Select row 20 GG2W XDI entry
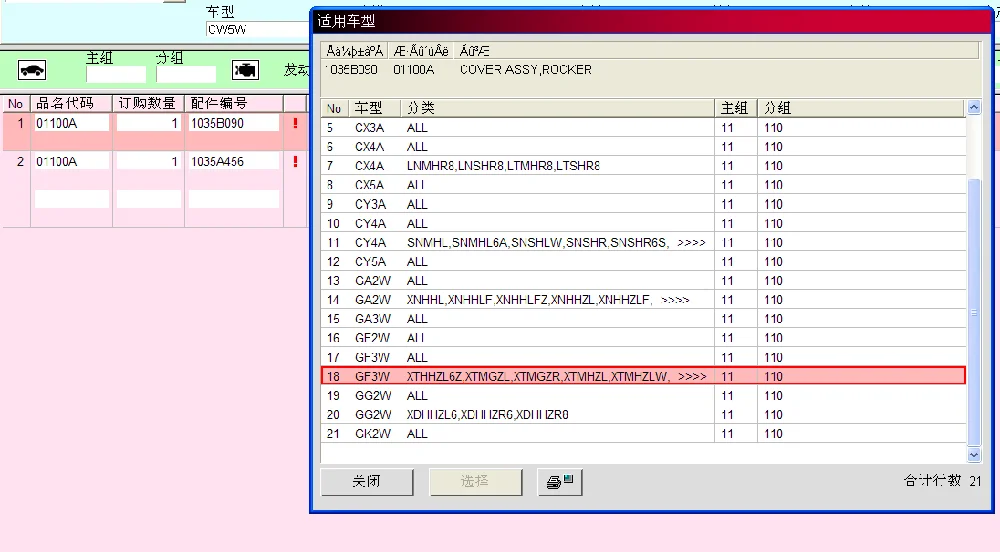The height and width of the screenshot is (552, 1000). pos(643,414)
